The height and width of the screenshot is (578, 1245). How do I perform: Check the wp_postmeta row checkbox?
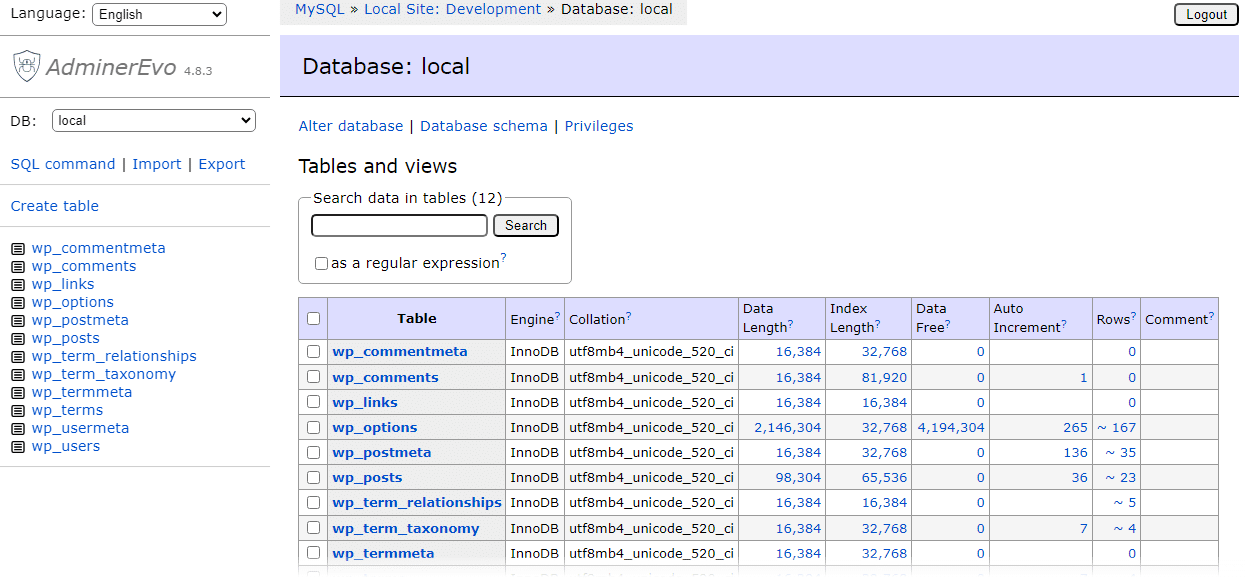pyautogui.click(x=313, y=452)
